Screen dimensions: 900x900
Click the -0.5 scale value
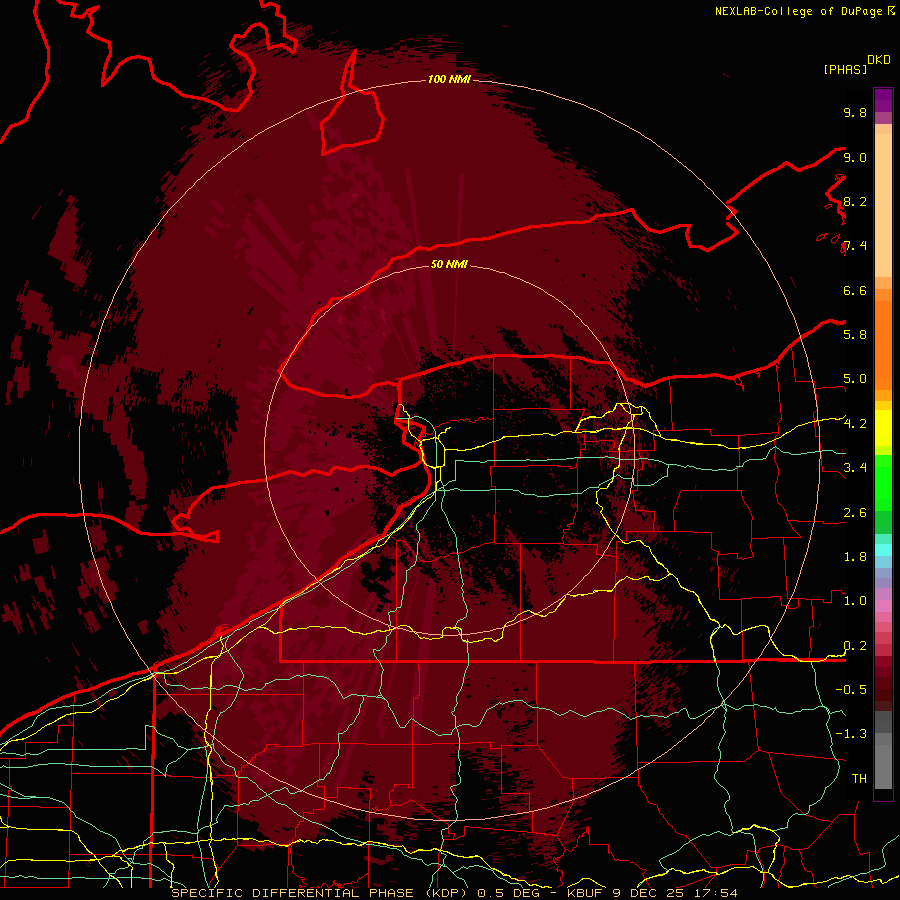[x=851, y=689]
